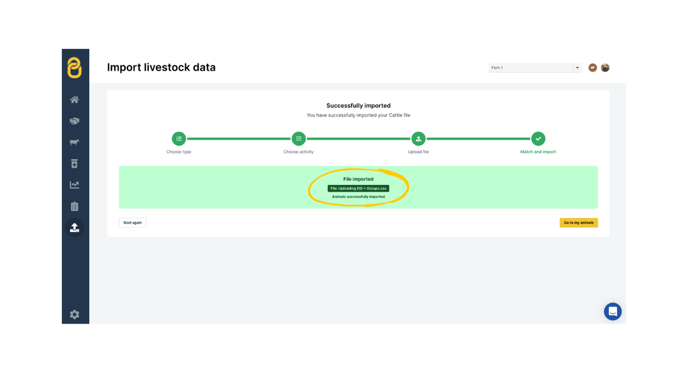Open the medicine bottle icon in sidebar

(75, 163)
